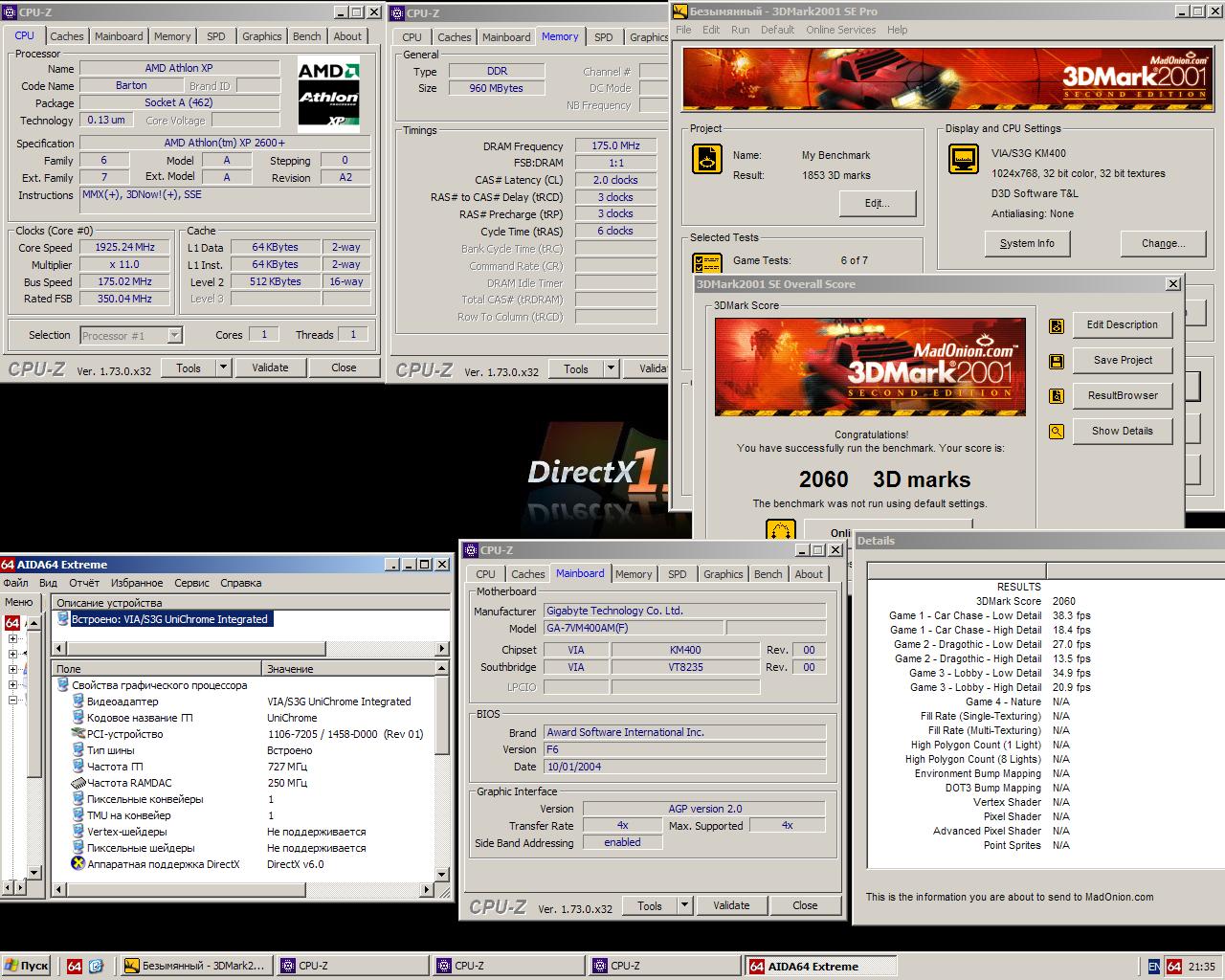Click the Show Details button
Image resolution: width=1225 pixels, height=980 pixels.
[1122, 432]
